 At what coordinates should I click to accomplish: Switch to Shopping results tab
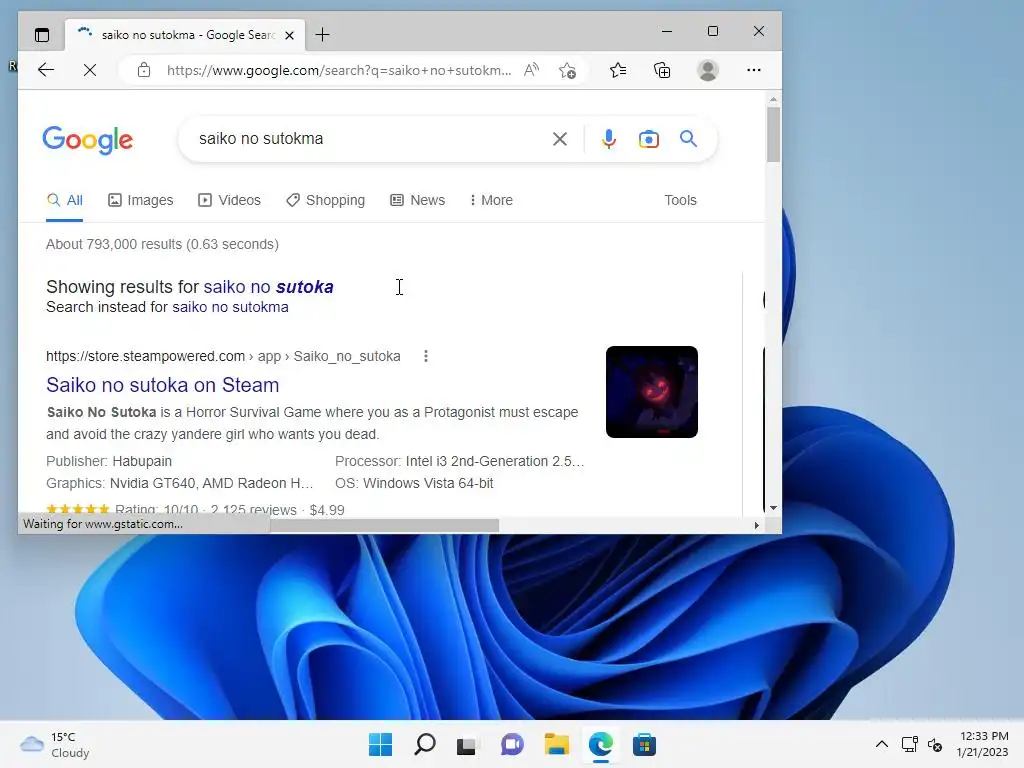click(325, 200)
